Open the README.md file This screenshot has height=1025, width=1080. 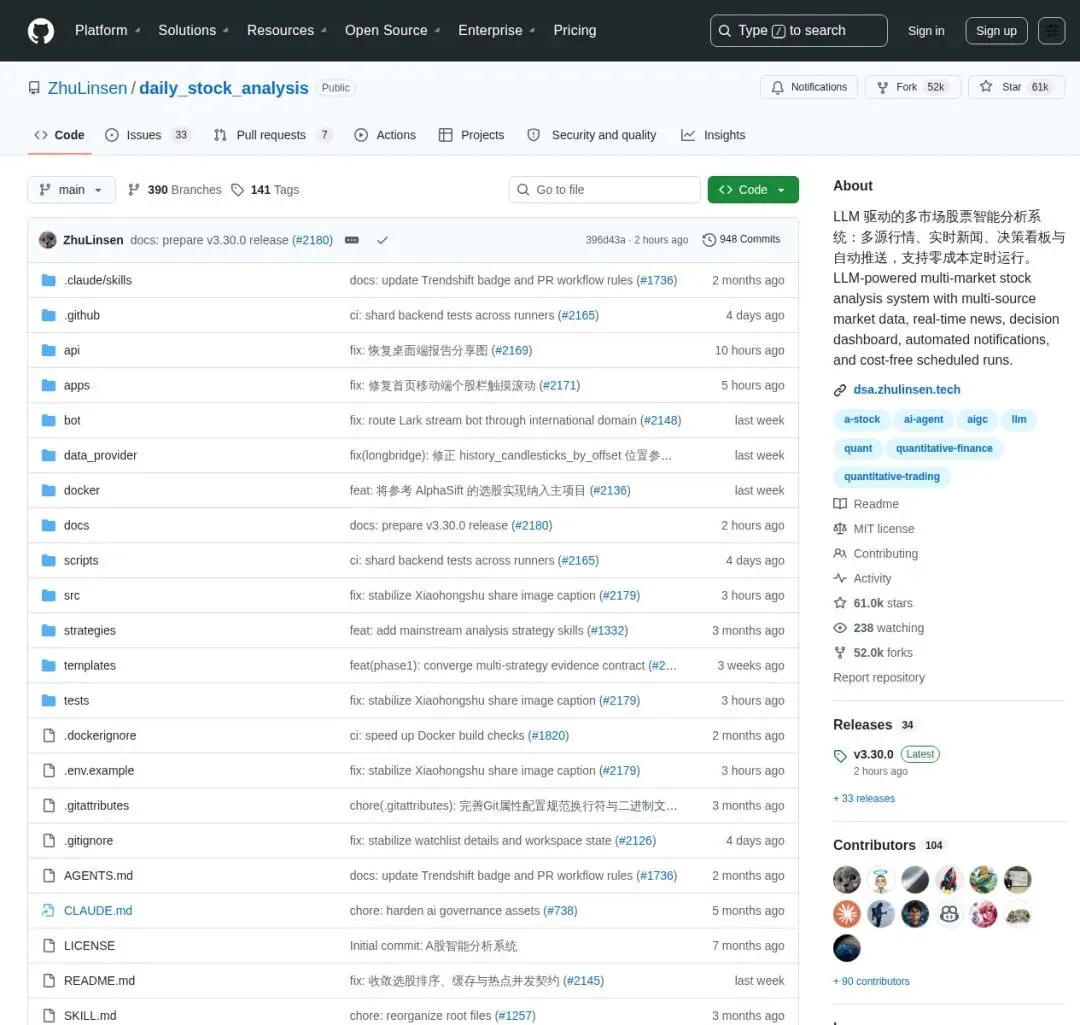pyautogui.click(x=99, y=981)
